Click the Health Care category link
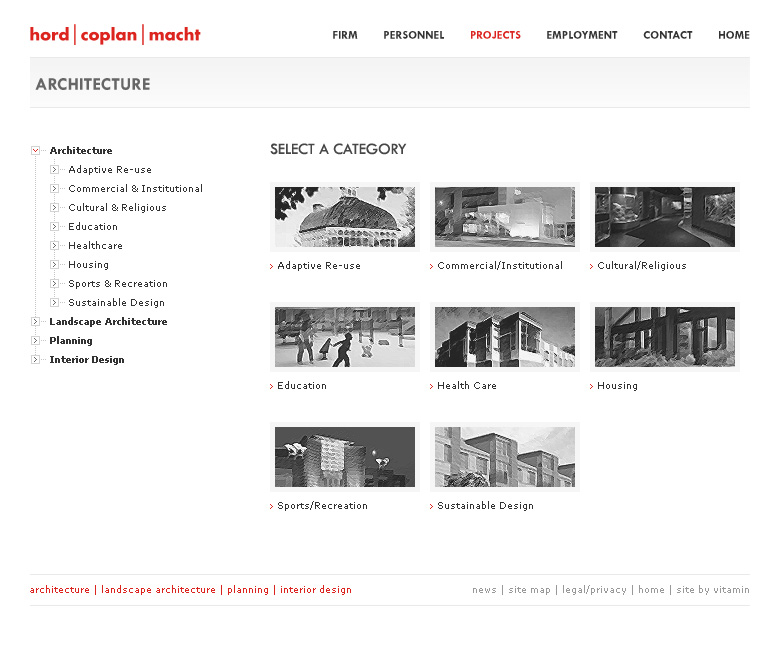Image resolution: width=780 pixels, height=650 pixels. [x=467, y=386]
